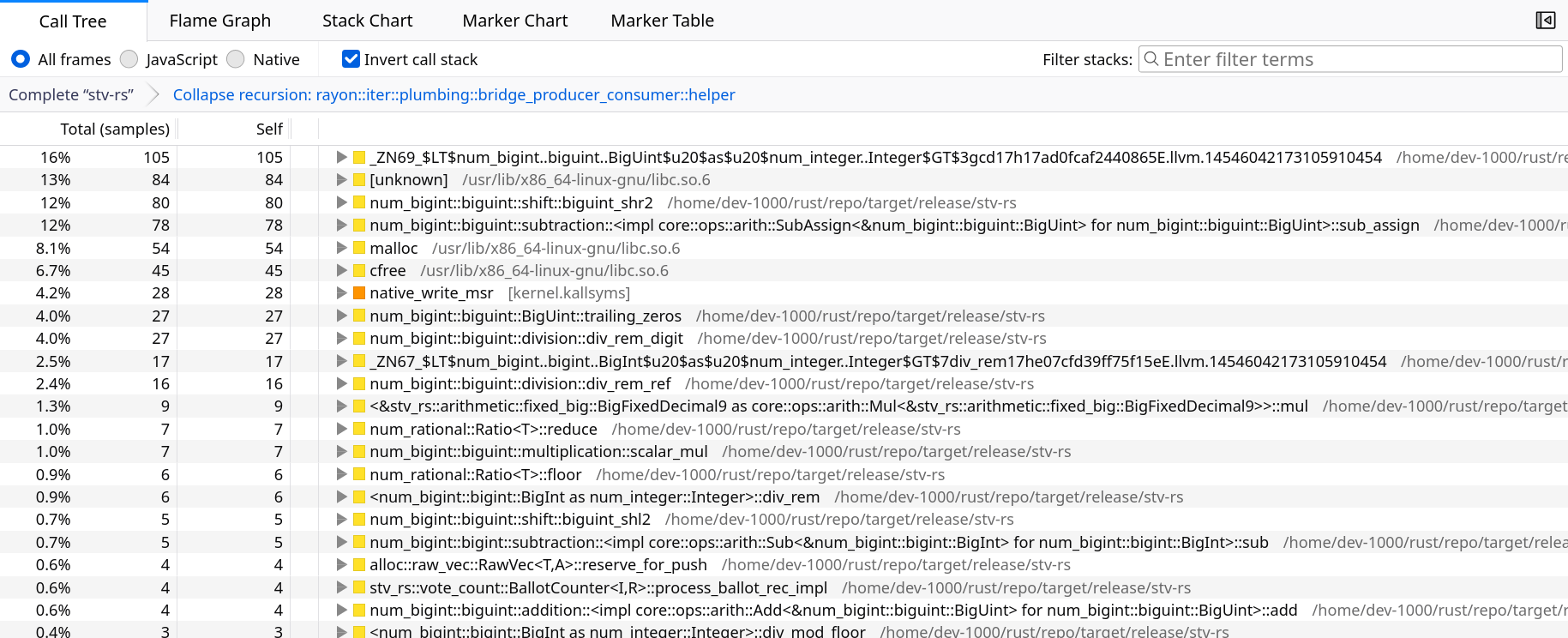This screenshot has height=638, width=1568.
Task: Click the yellow category icon next to malloc
Action: click(x=359, y=248)
